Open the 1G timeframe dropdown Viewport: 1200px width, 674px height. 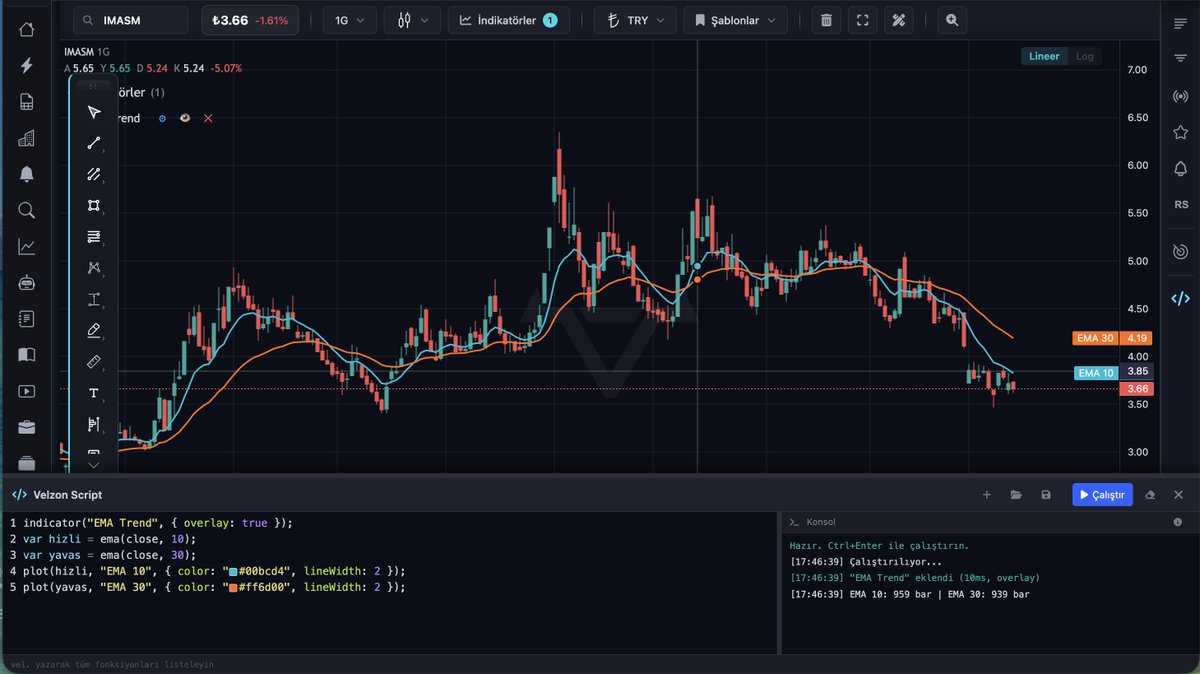[x=349, y=20]
